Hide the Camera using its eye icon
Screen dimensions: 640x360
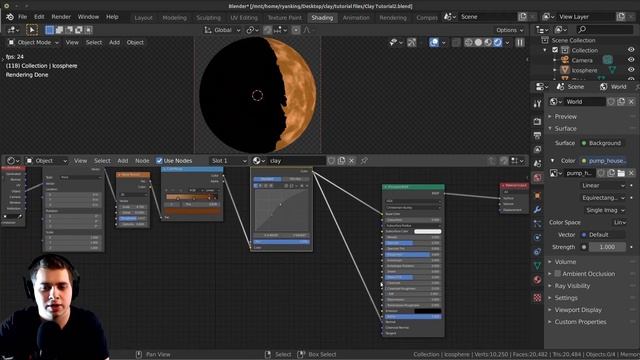[x=631, y=60]
